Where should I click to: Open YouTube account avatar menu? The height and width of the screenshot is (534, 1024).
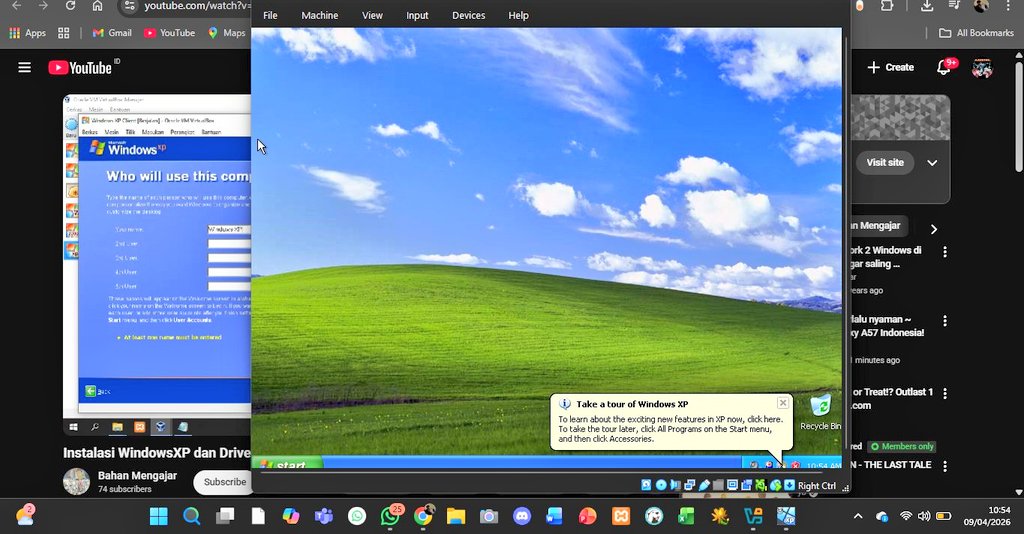click(982, 67)
